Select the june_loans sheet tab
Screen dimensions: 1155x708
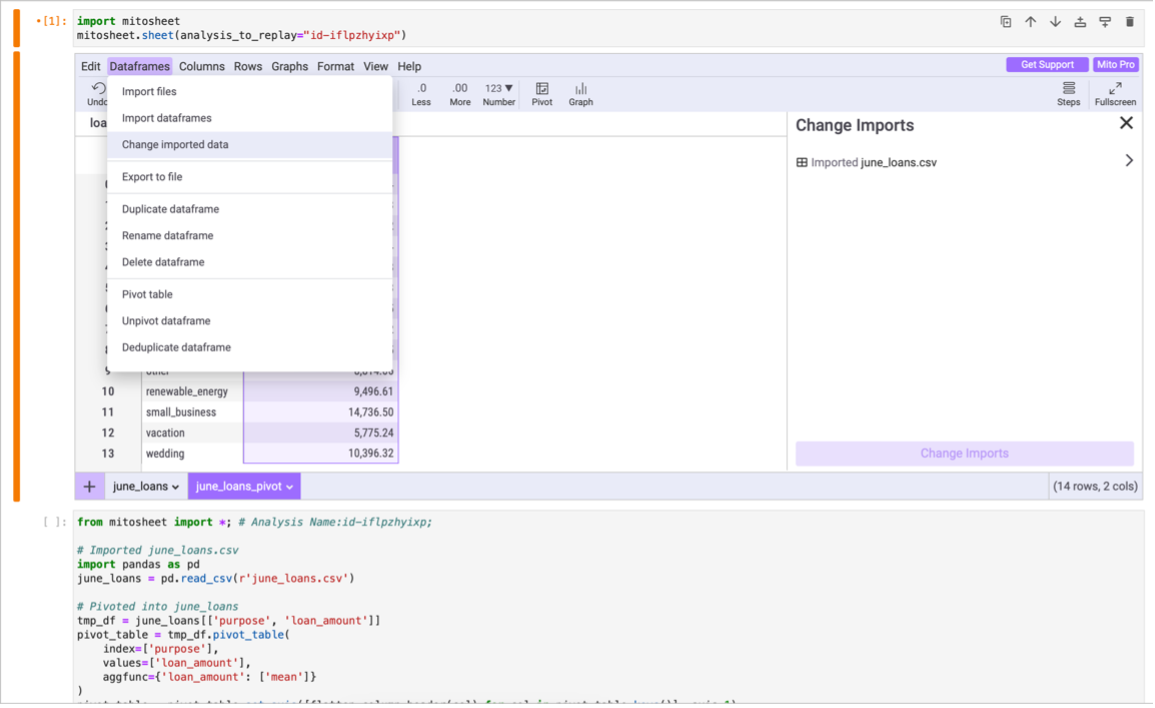pos(140,487)
